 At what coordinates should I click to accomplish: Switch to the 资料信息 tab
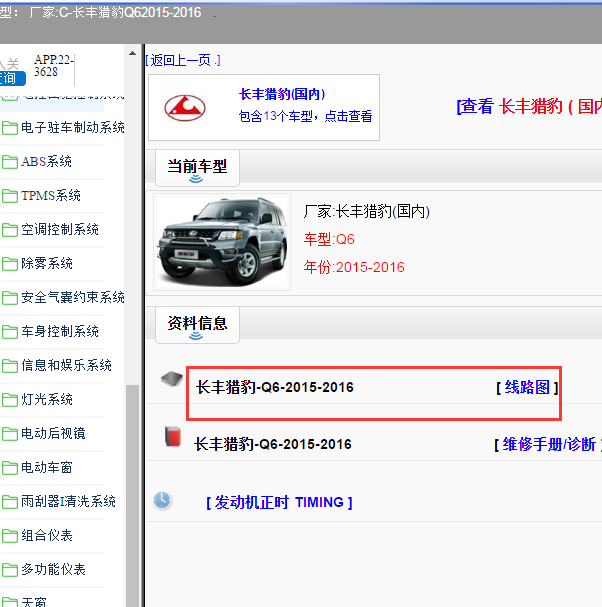(197, 325)
